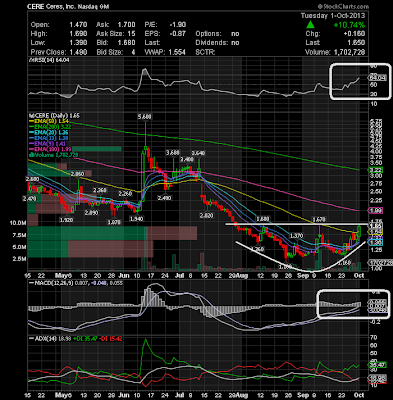
Task: Click the 1.370 late-August price label
Action: pyautogui.click(x=296, y=236)
